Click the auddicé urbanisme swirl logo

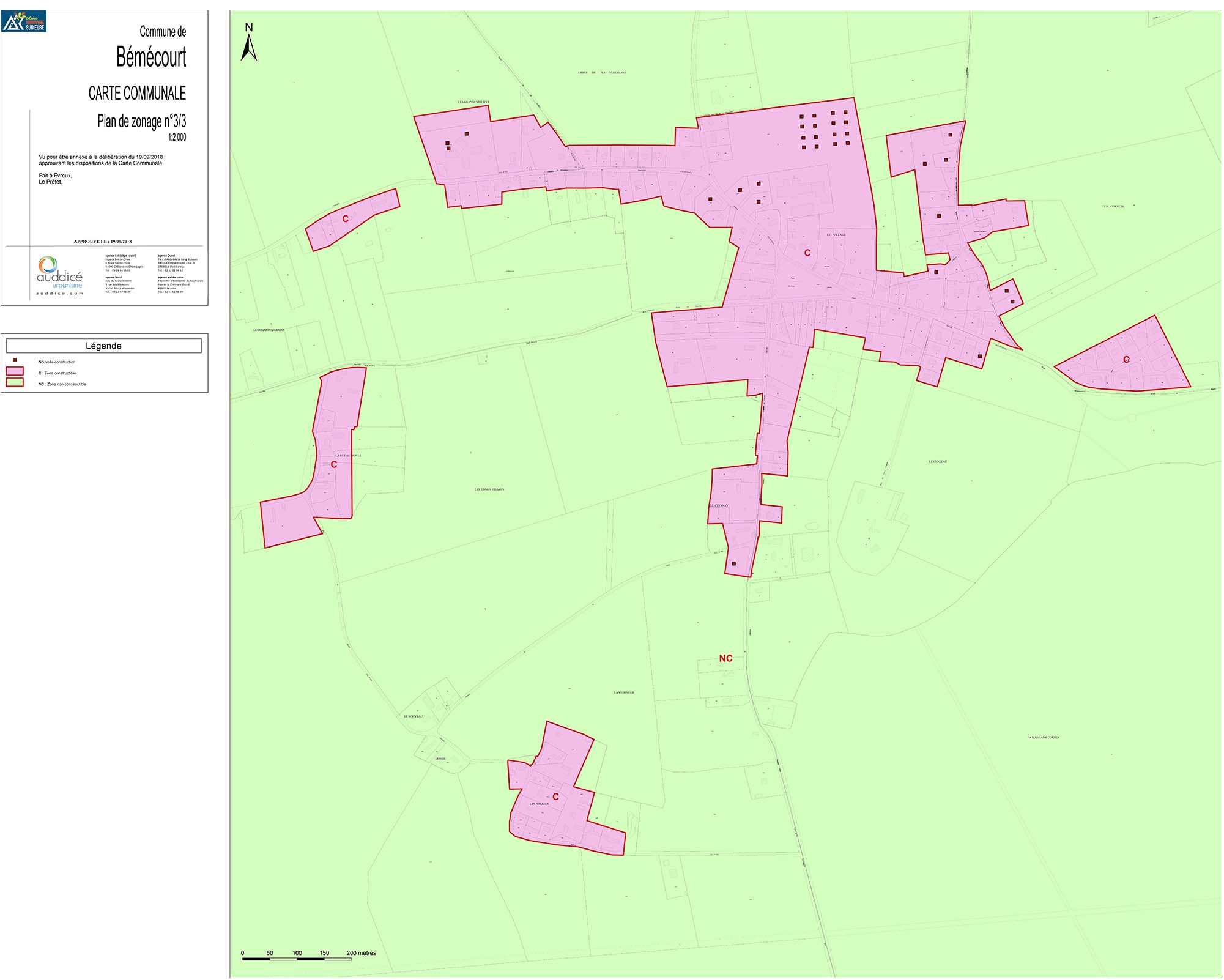pyautogui.click(x=48, y=265)
